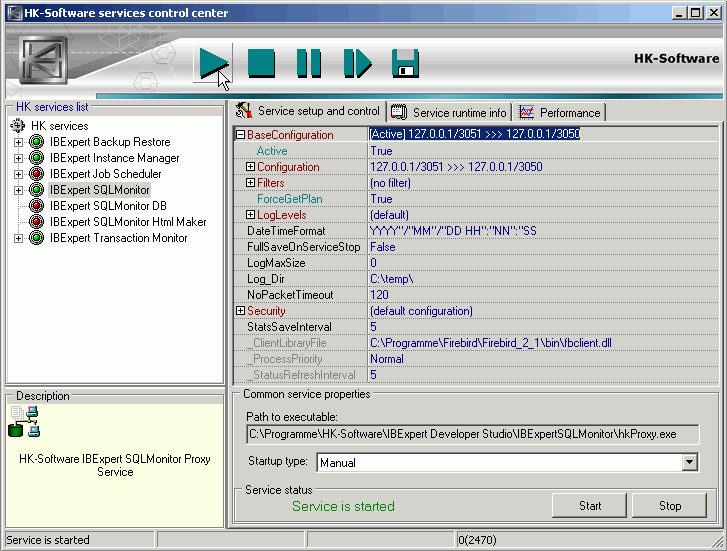Click the ForceGetPlan value True
Image resolution: width=727 pixels, height=551 pixels.
543,199
